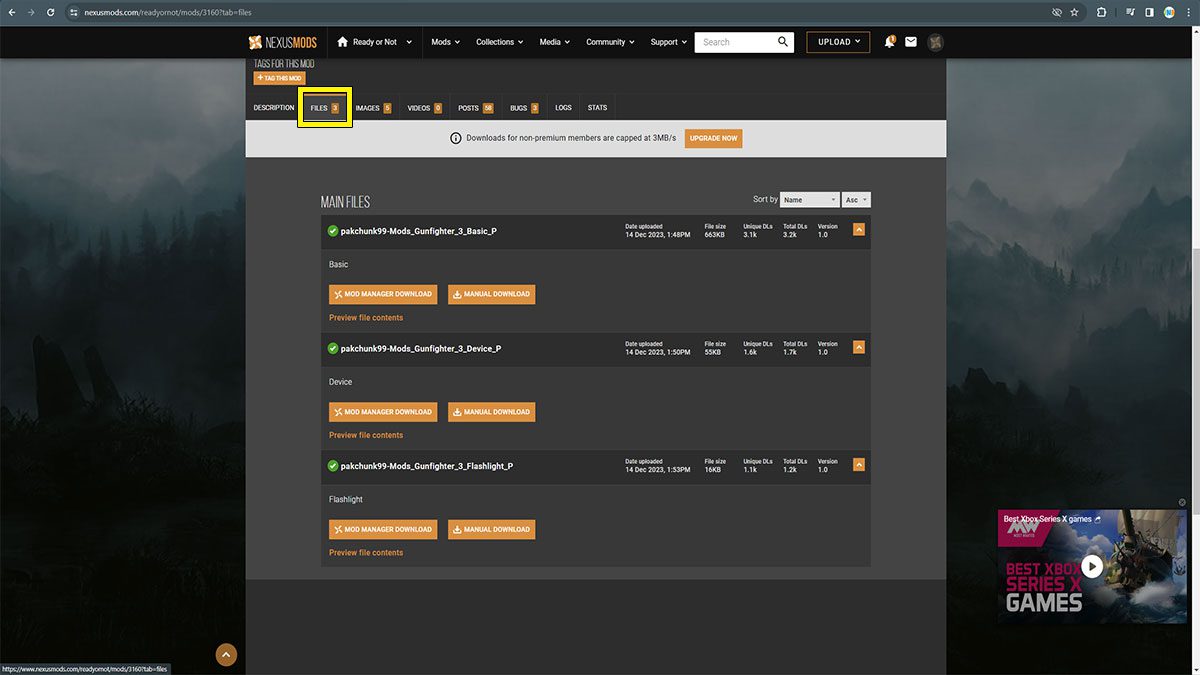Screen dimensions: 1200x675
Task: Switch to the Stats tab
Action: pyautogui.click(x=597, y=108)
